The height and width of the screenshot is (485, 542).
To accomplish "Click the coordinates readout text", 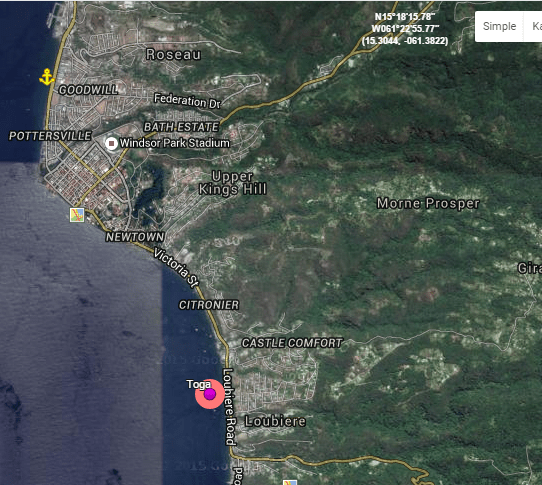I will point(405,29).
